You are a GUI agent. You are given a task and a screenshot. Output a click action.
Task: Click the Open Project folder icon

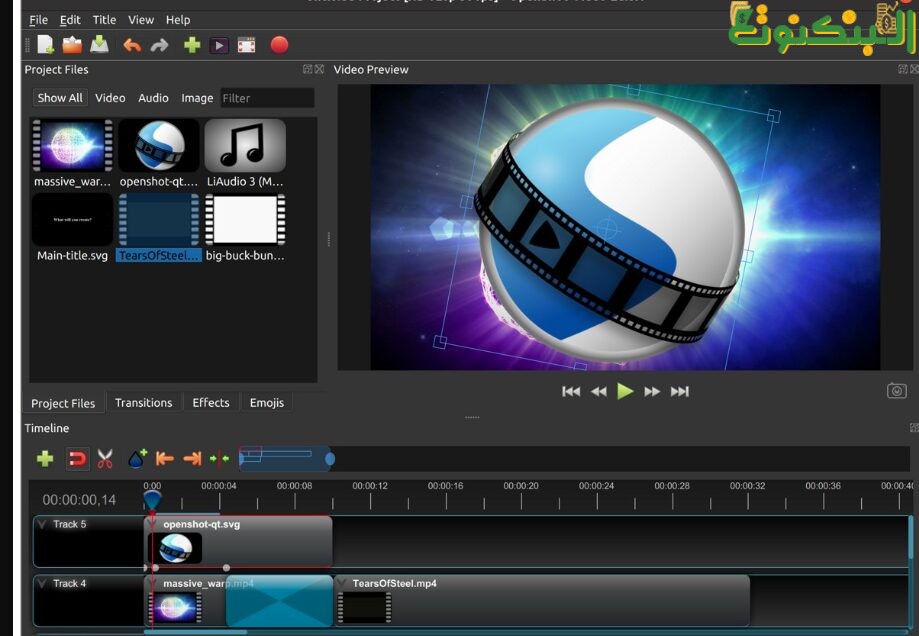point(72,45)
